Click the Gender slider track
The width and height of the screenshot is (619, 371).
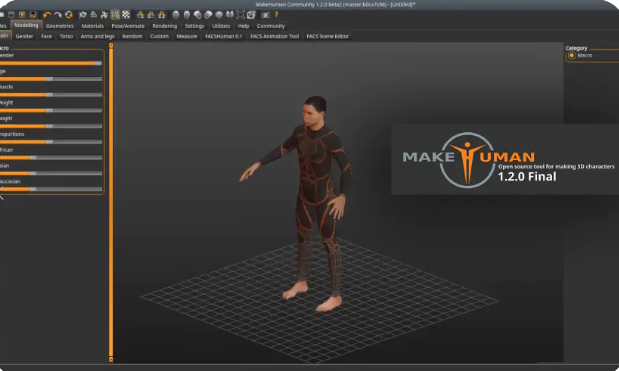click(x=51, y=63)
